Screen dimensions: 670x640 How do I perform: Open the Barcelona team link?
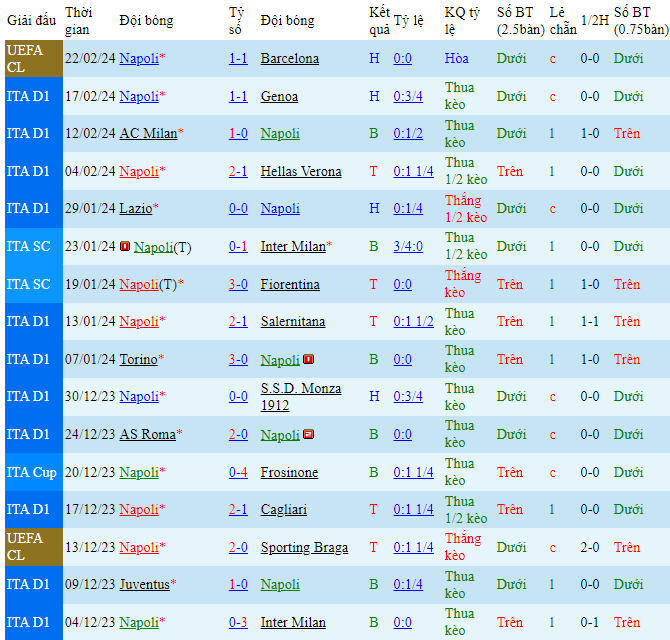point(289,59)
